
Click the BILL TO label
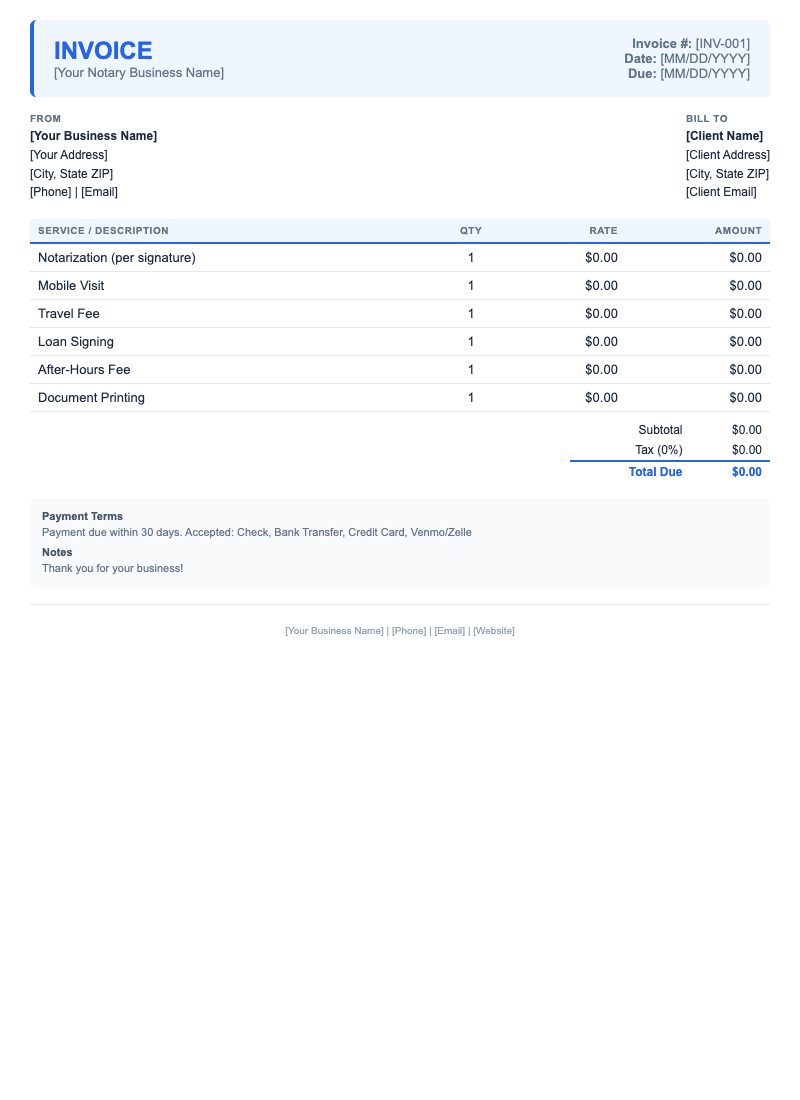point(707,119)
